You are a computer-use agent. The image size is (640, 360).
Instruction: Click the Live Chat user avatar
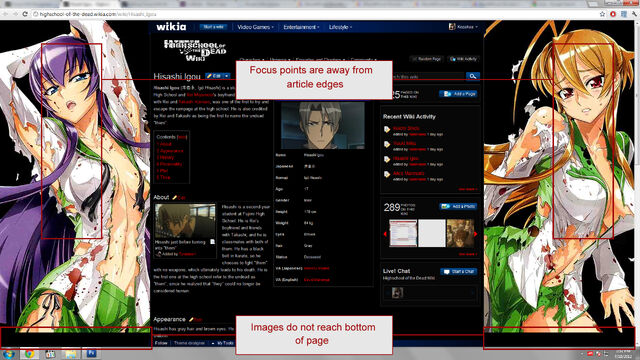click(x=397, y=293)
